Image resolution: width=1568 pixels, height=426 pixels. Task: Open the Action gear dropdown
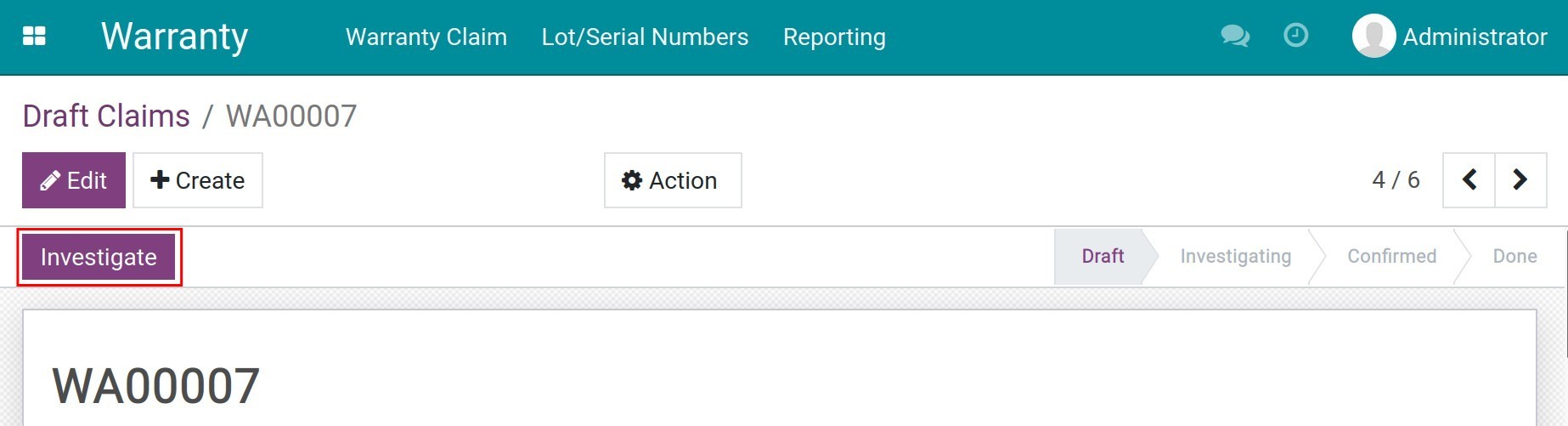click(x=672, y=180)
